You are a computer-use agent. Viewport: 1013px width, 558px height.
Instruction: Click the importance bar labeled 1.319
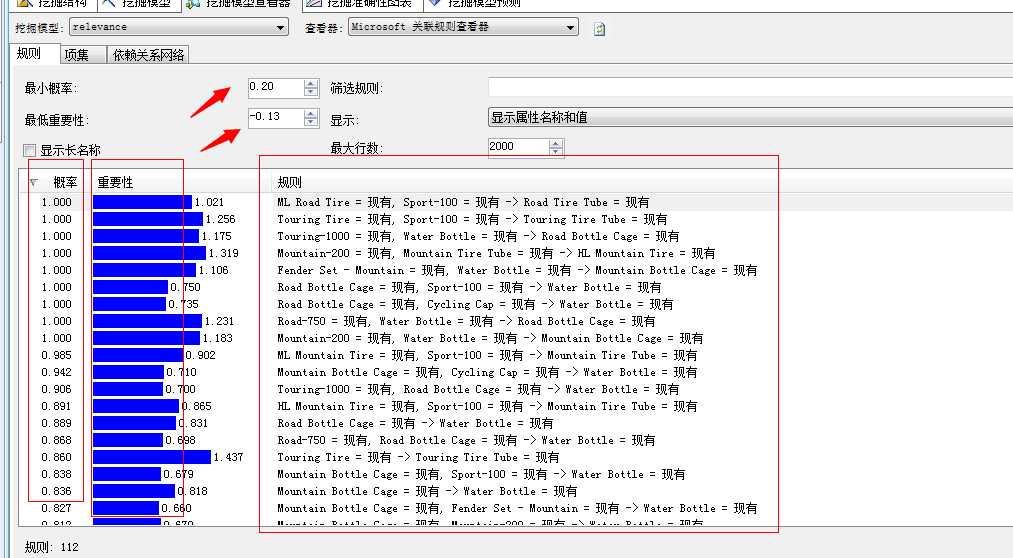click(149, 253)
